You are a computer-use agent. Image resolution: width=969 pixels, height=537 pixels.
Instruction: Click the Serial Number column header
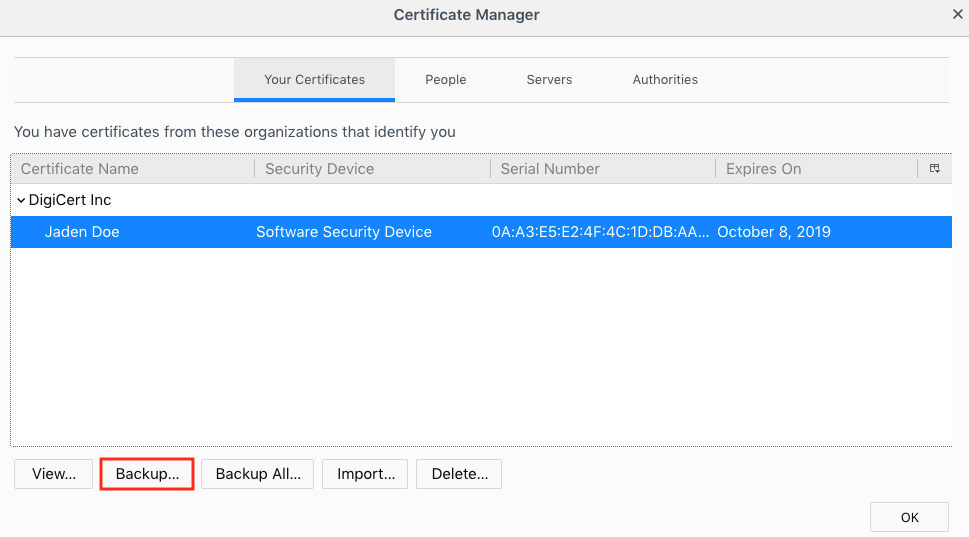(x=550, y=169)
